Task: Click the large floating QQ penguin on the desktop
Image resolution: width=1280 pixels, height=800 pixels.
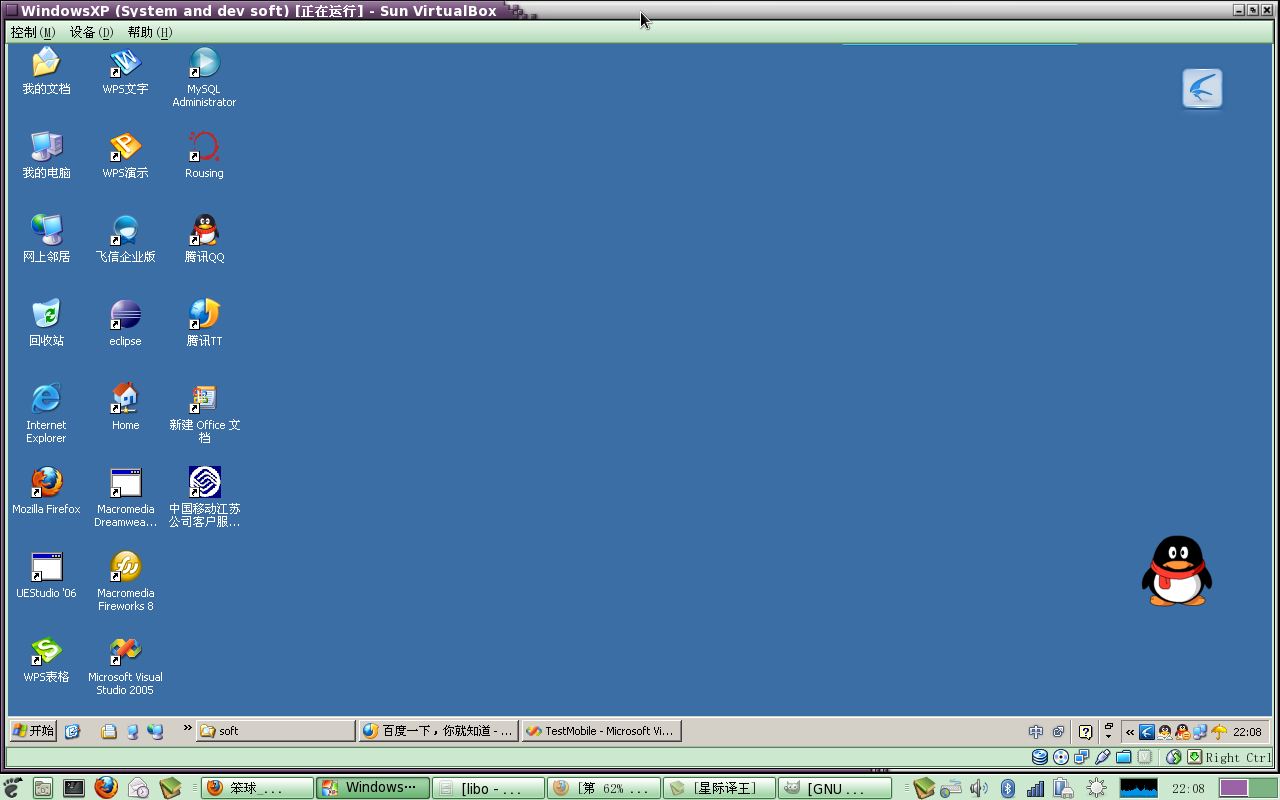Action: tap(1177, 571)
